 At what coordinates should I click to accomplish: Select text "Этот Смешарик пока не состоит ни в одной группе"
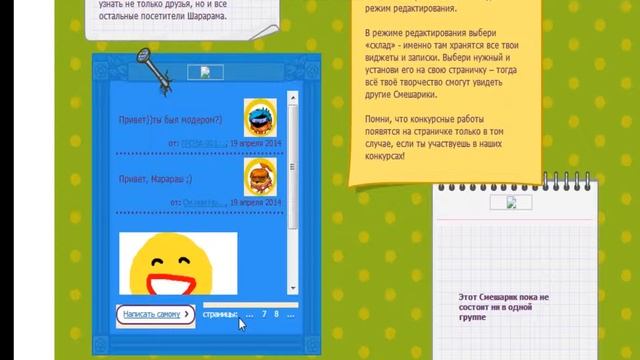(x=503, y=307)
